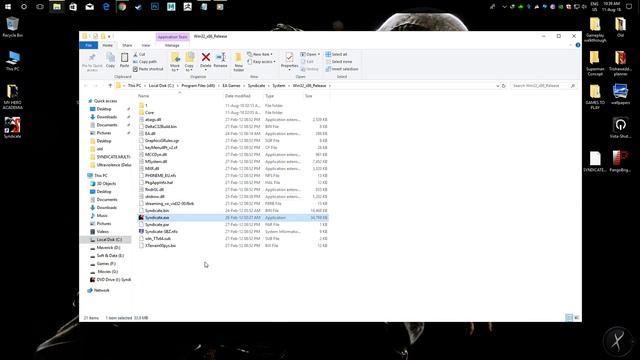The width and height of the screenshot is (640, 360).
Task: Open the Recycle Bin desktop icon
Action: pos(12,27)
